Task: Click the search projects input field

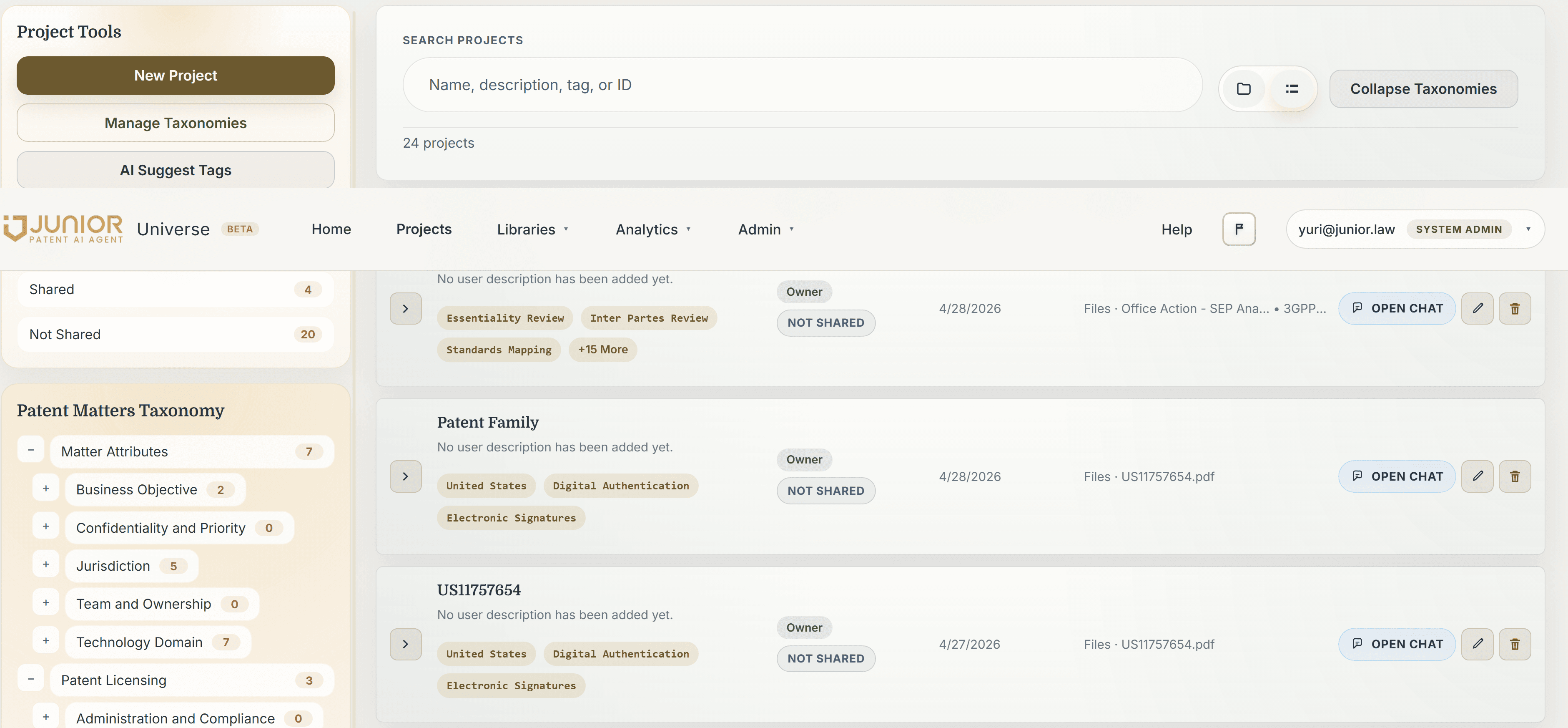Action: (x=802, y=85)
